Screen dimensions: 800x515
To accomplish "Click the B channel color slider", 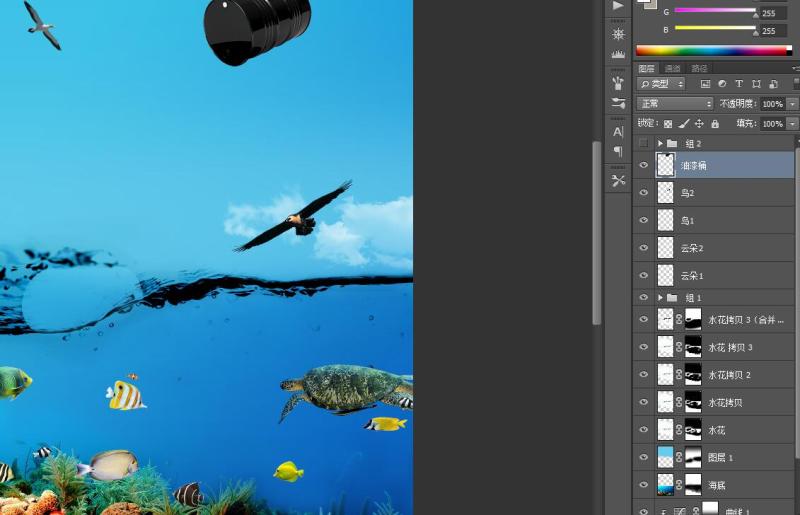I will tap(715, 28).
